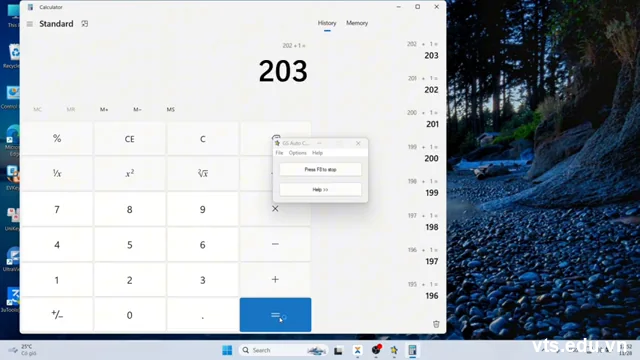Image resolution: width=640 pixels, height=360 pixels.
Task: Toggle Keep on top mode icon
Action: (x=84, y=24)
